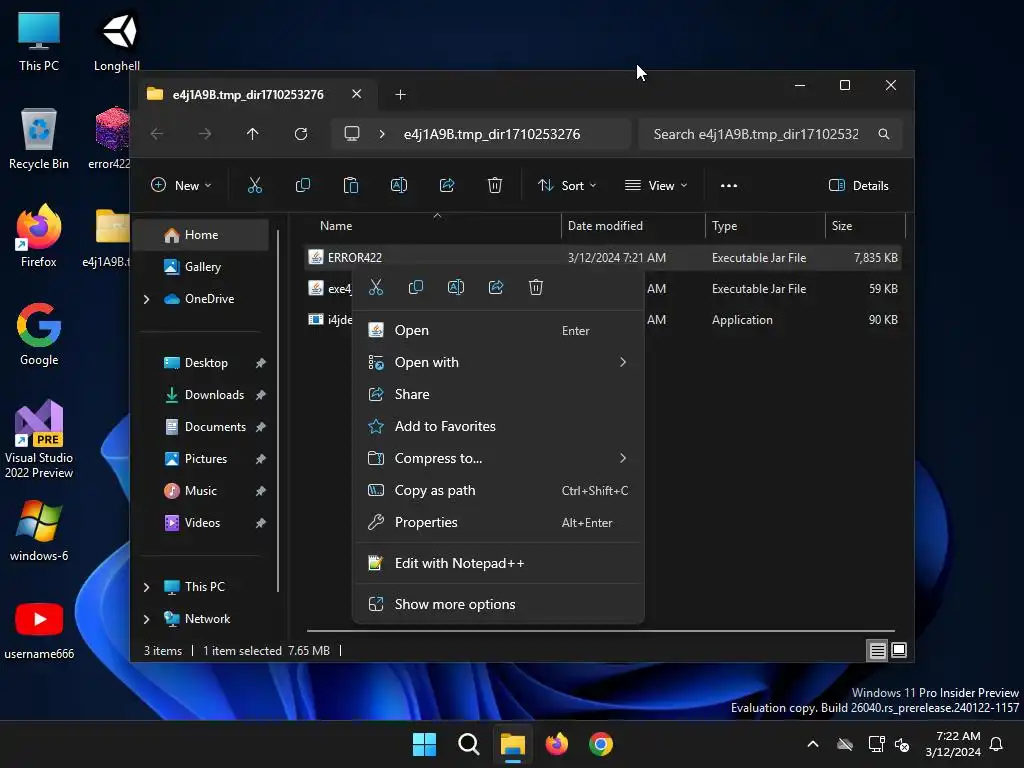Open the Start menu on the taskbar

tap(424, 744)
